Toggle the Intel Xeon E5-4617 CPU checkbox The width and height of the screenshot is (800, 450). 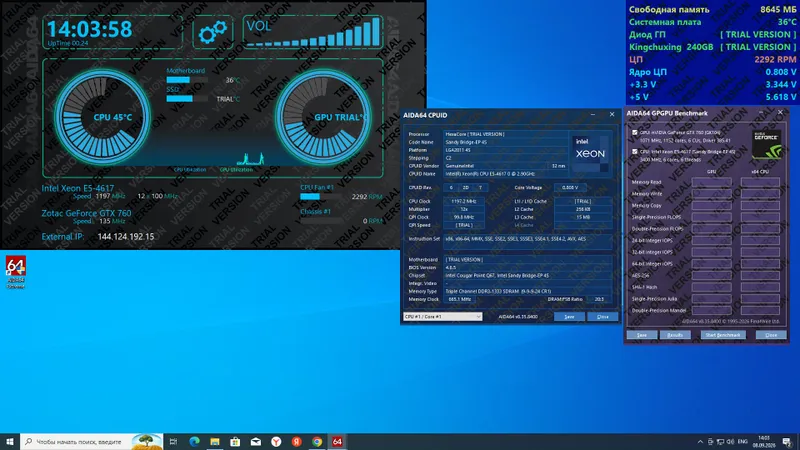[x=635, y=152]
